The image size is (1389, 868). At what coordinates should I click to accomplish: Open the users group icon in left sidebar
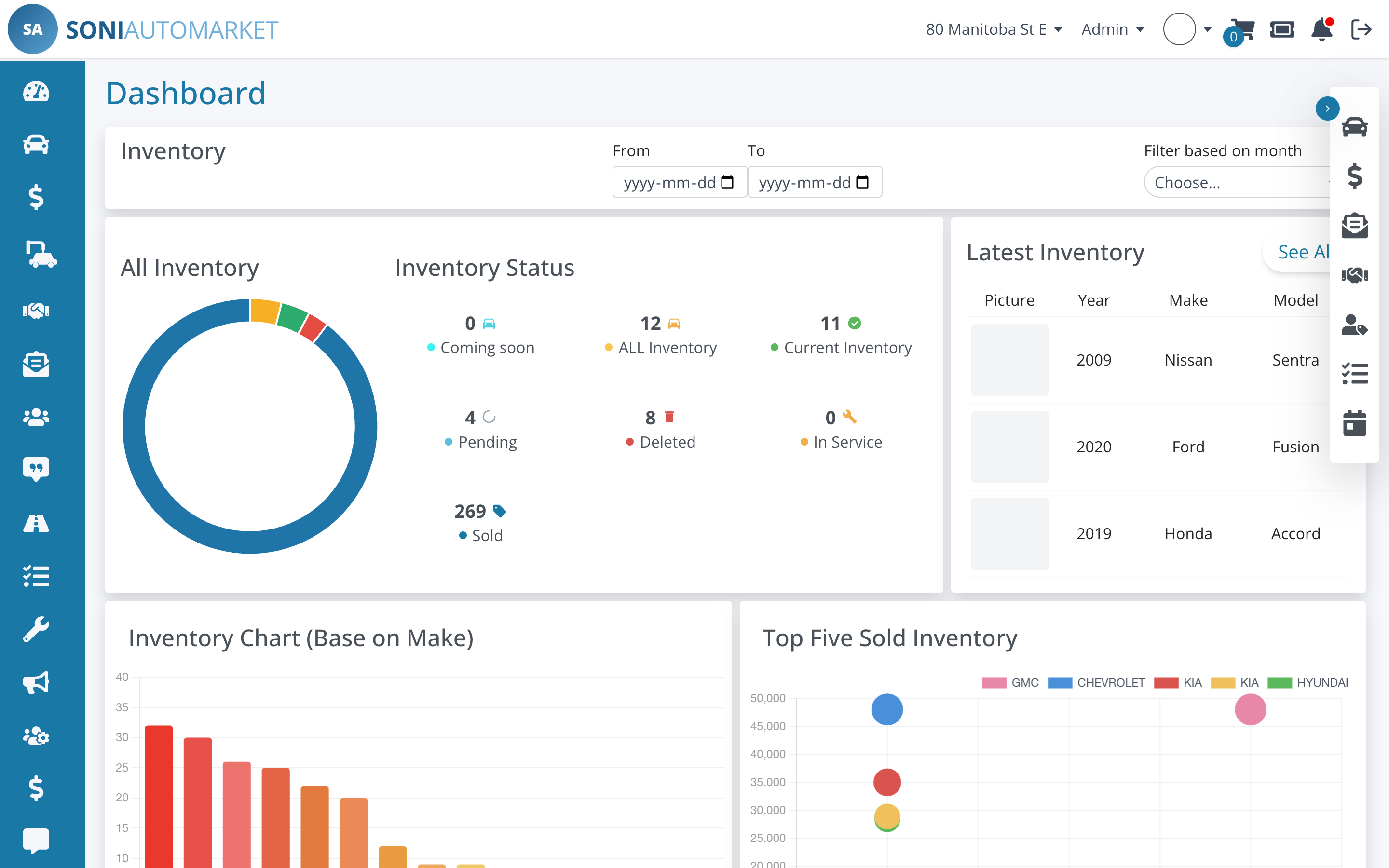click(36, 417)
